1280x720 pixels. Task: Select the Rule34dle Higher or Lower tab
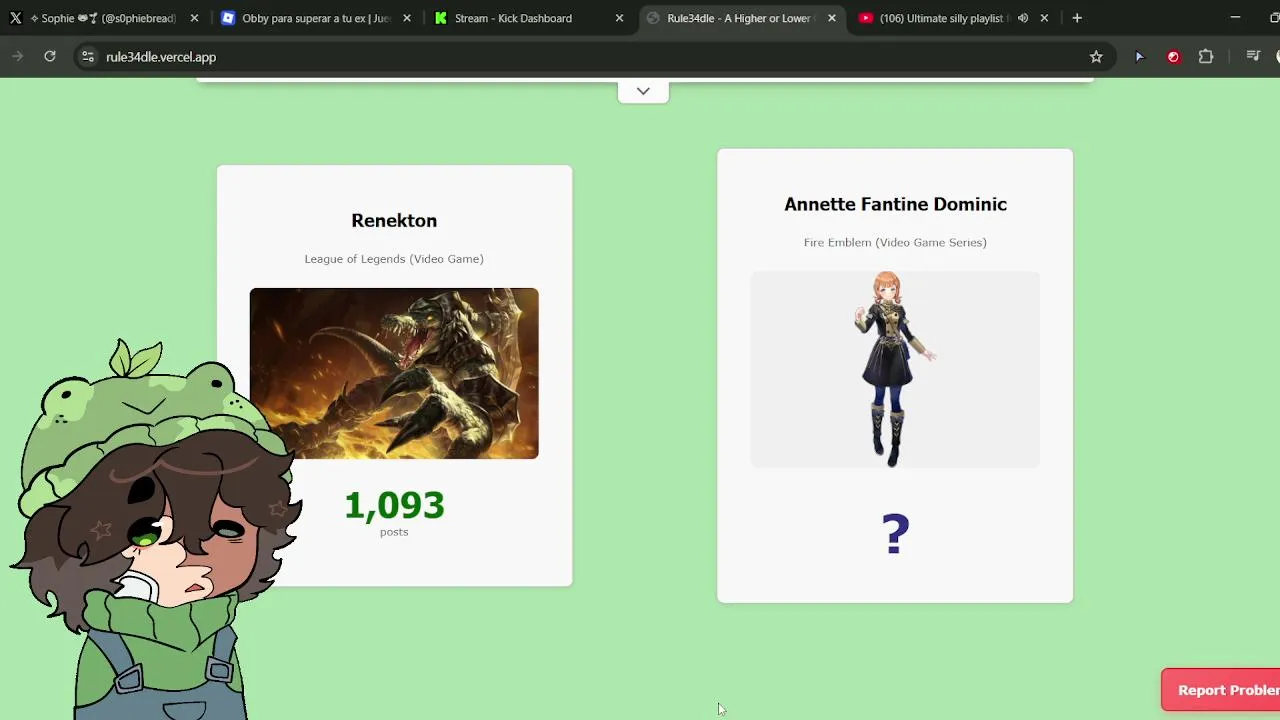pos(742,18)
